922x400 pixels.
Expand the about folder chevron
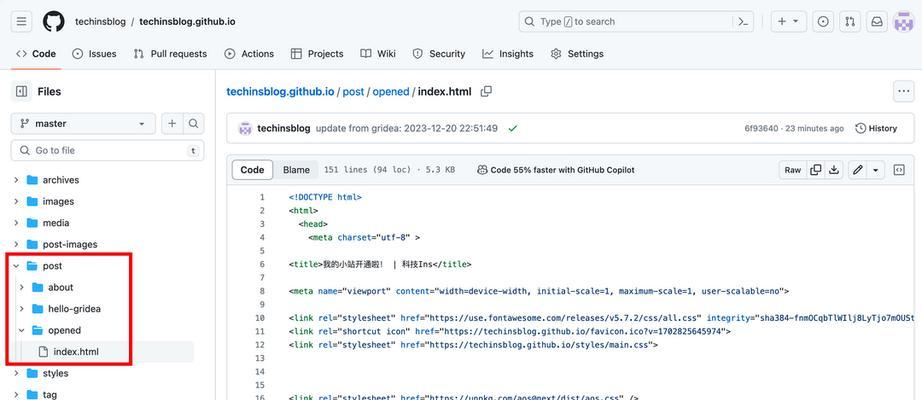[x=22, y=287]
